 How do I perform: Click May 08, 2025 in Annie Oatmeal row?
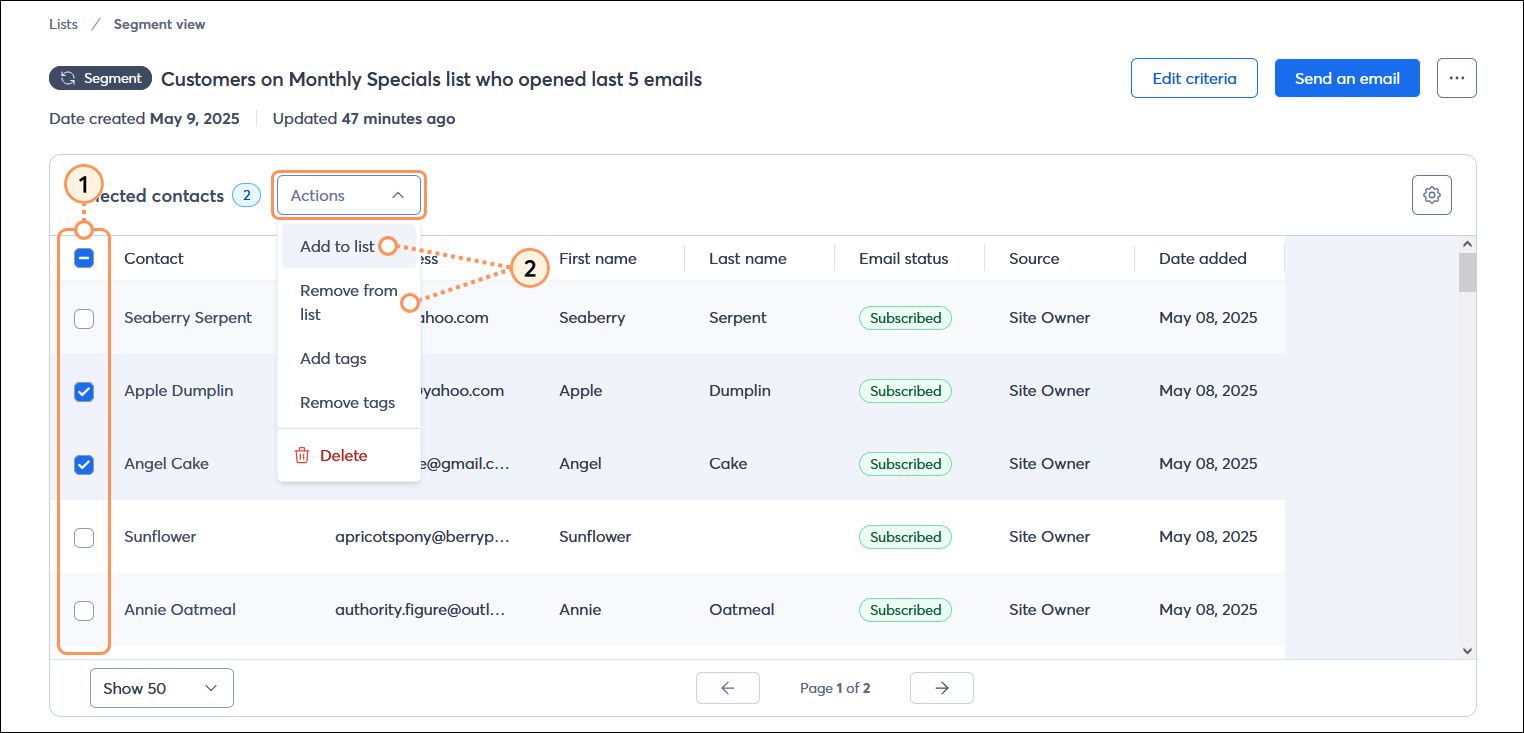click(x=1208, y=610)
